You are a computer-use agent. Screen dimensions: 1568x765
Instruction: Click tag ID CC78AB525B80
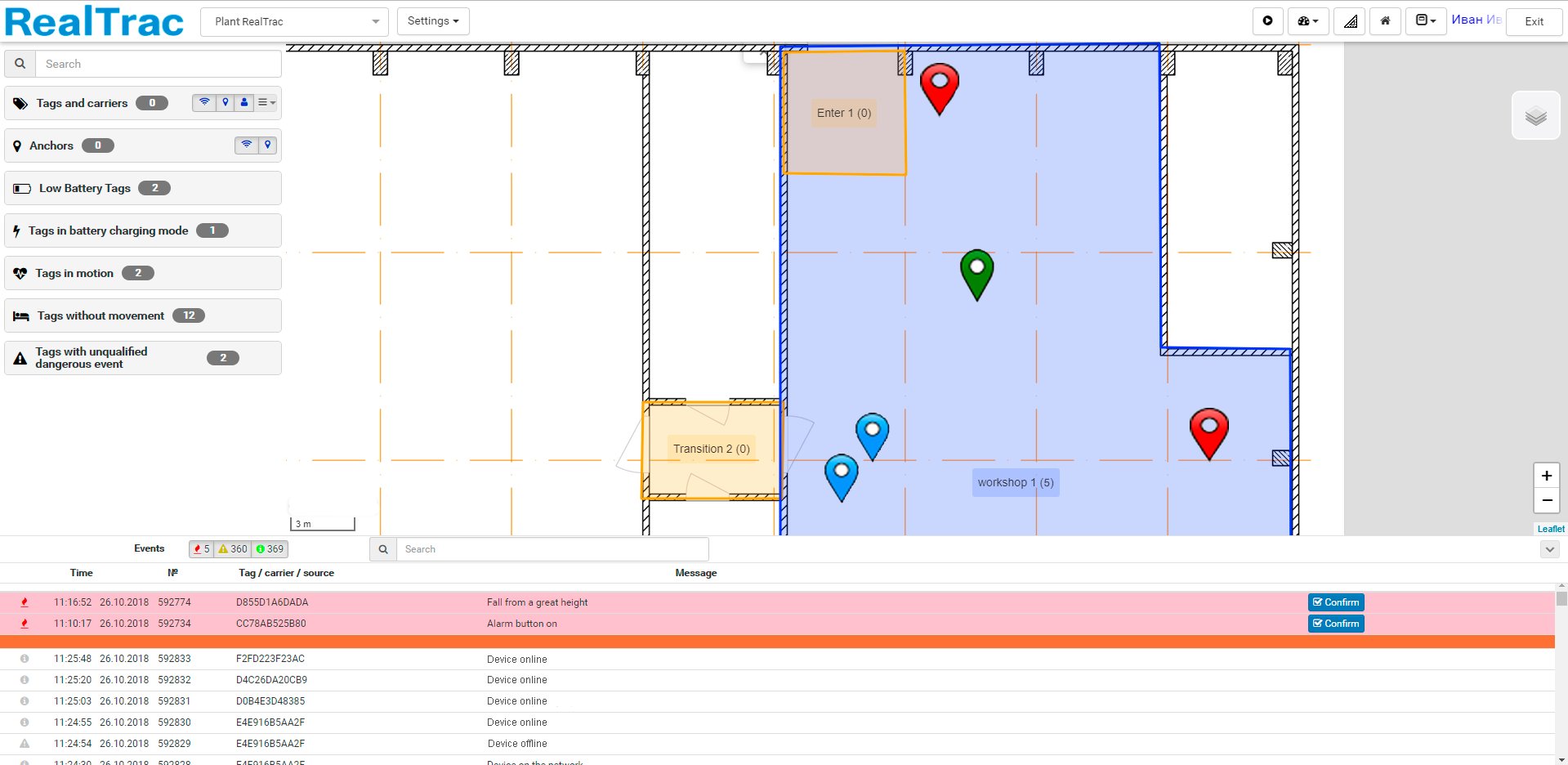(270, 624)
